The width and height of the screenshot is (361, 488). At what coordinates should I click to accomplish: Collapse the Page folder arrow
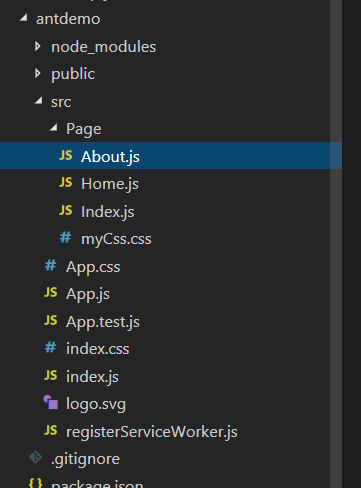pos(54,128)
